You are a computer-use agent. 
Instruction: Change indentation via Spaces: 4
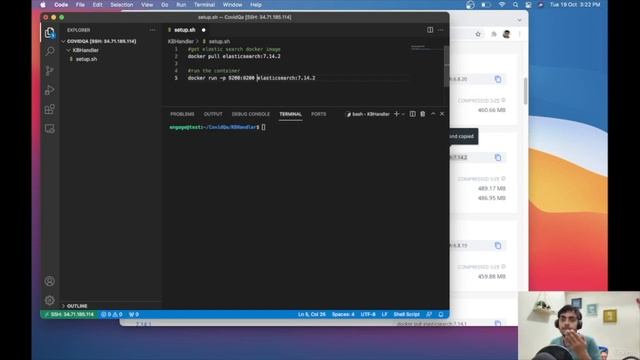(343, 314)
